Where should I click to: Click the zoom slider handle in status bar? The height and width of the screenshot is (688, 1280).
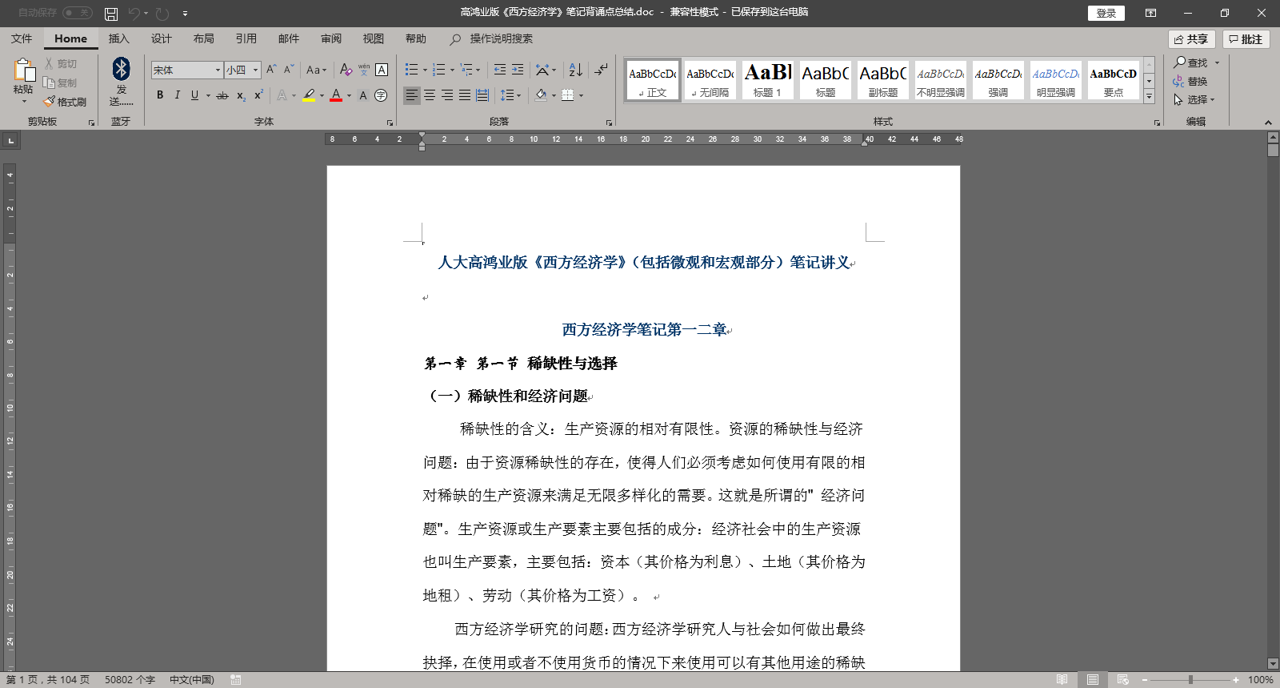pos(1190,680)
